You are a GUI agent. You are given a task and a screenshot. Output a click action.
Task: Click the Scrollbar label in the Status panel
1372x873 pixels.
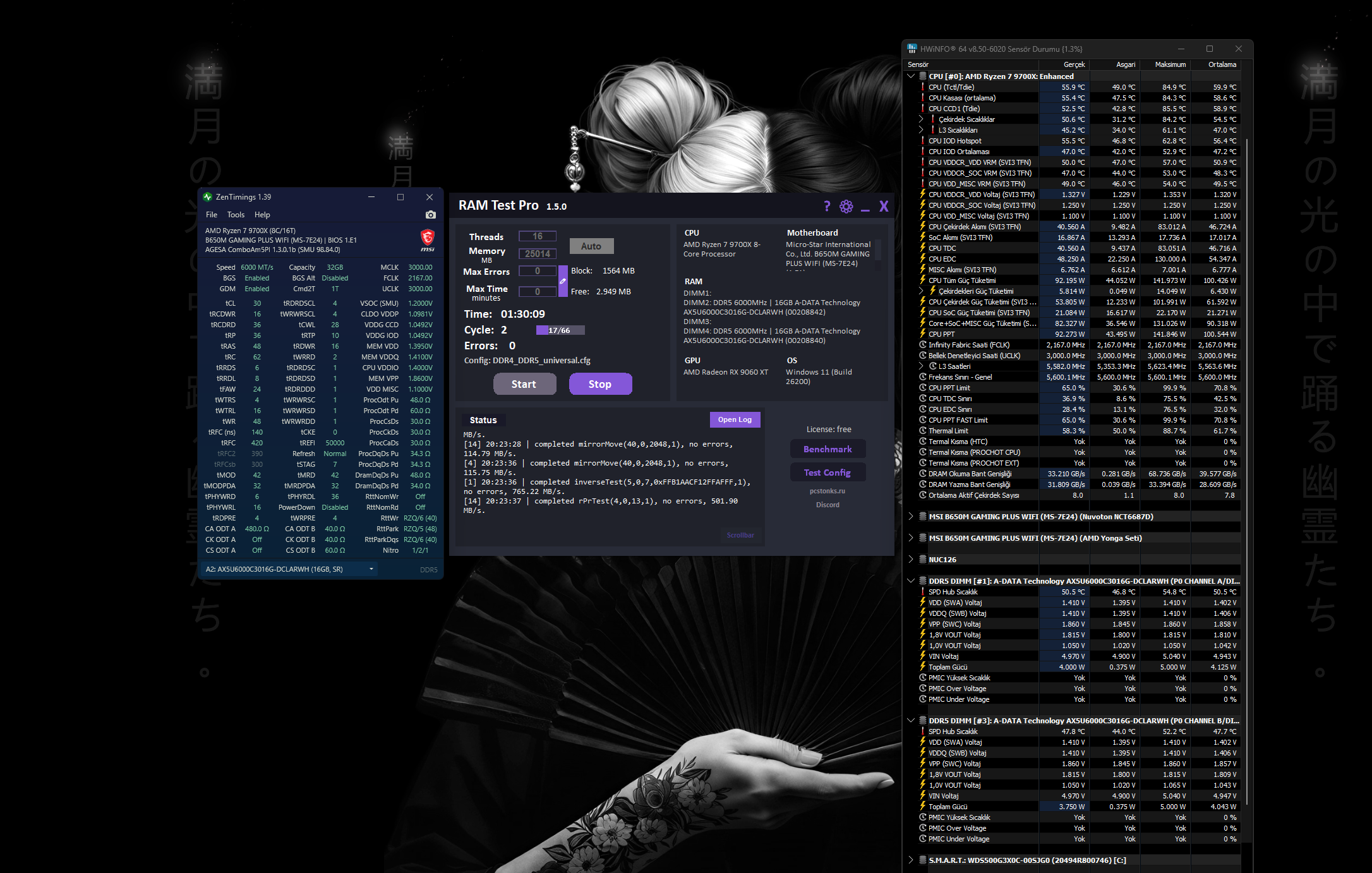(740, 535)
